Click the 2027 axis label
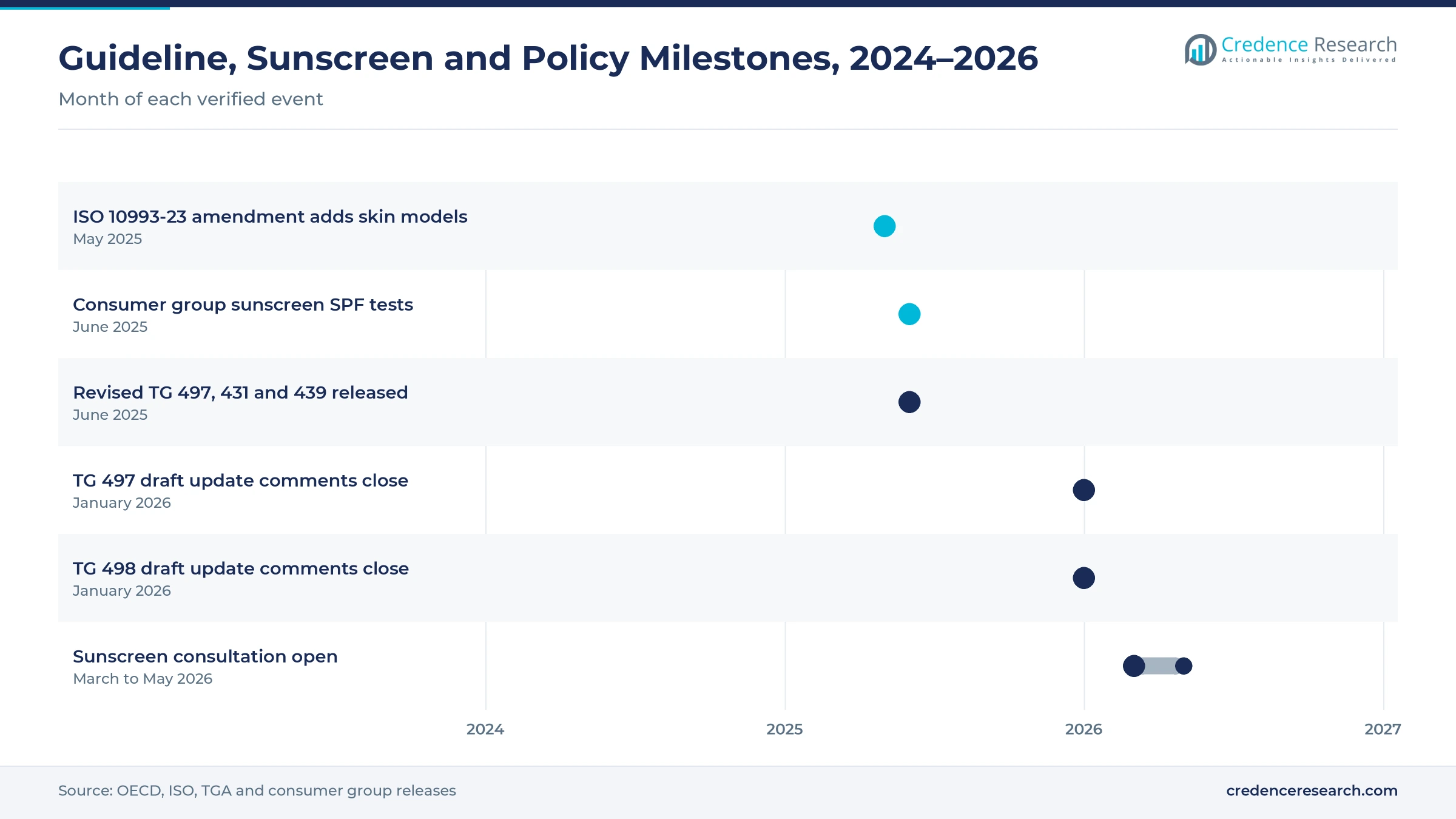 [x=1383, y=729]
